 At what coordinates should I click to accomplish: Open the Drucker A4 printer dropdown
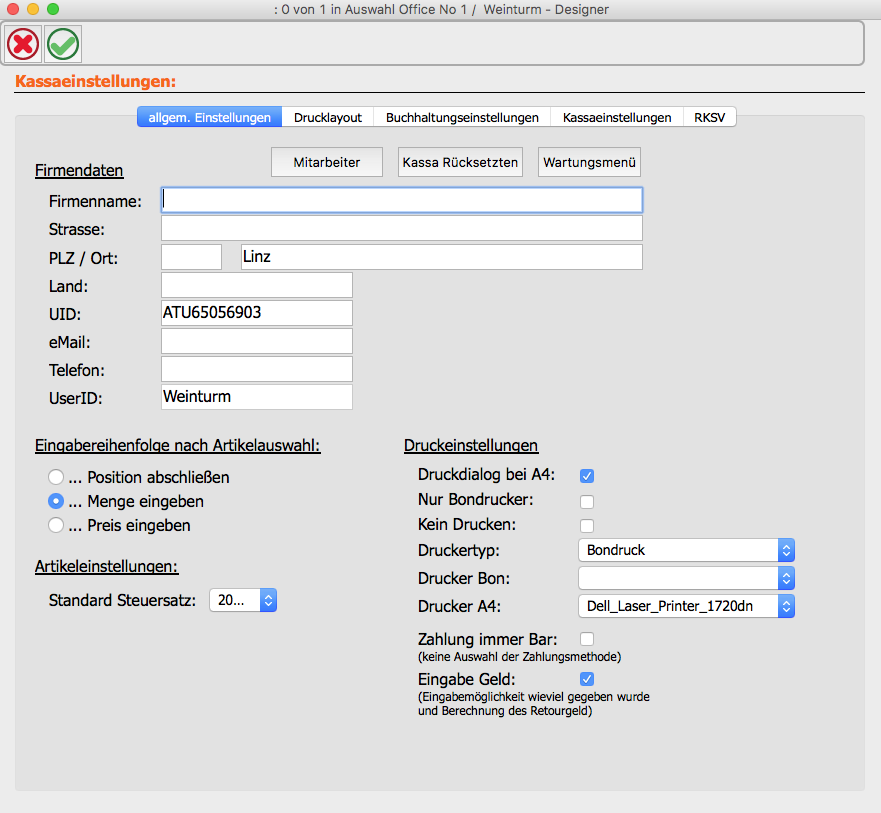[x=686, y=606]
